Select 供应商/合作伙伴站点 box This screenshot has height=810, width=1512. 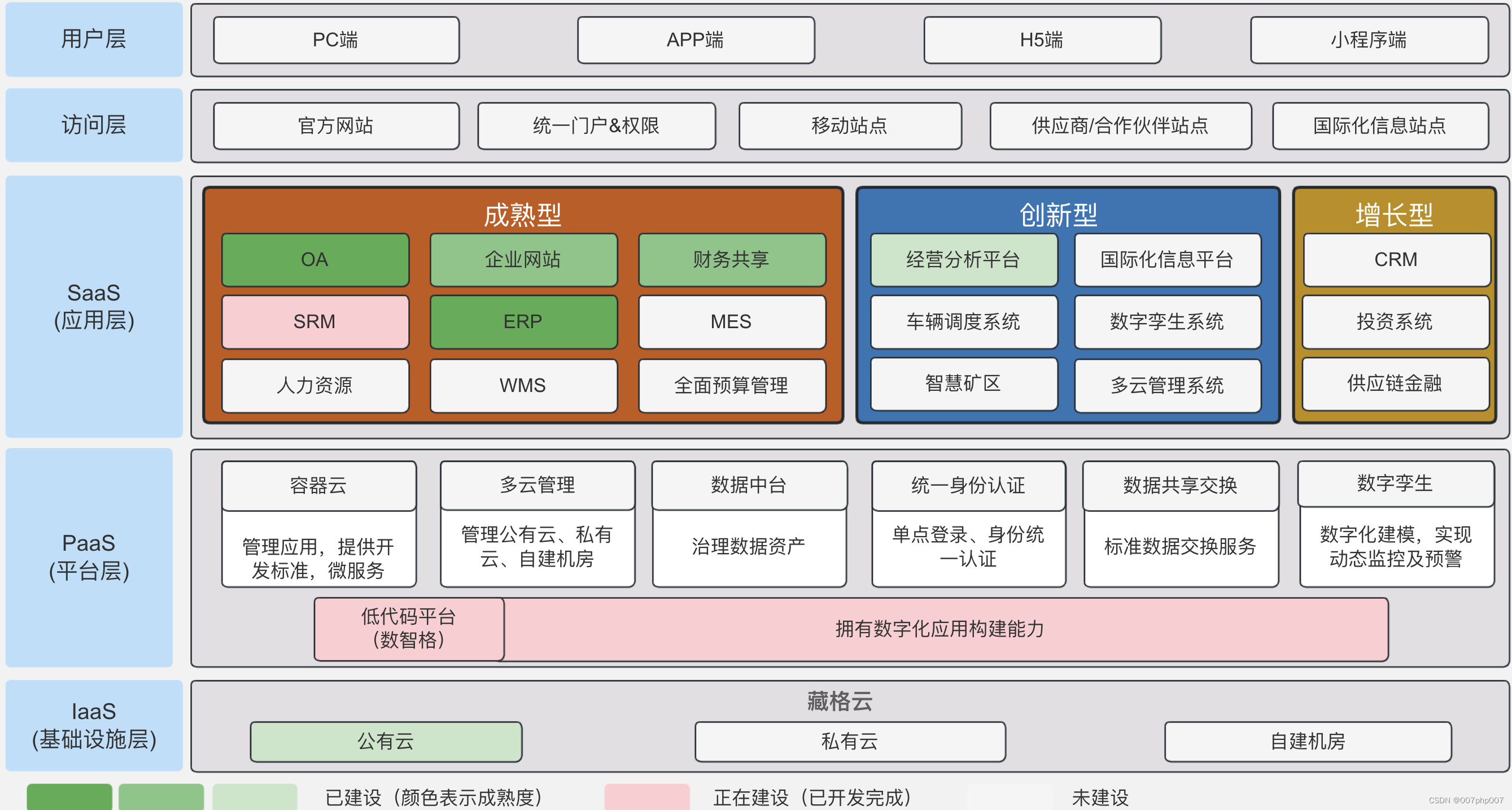pyautogui.click(x=1121, y=126)
